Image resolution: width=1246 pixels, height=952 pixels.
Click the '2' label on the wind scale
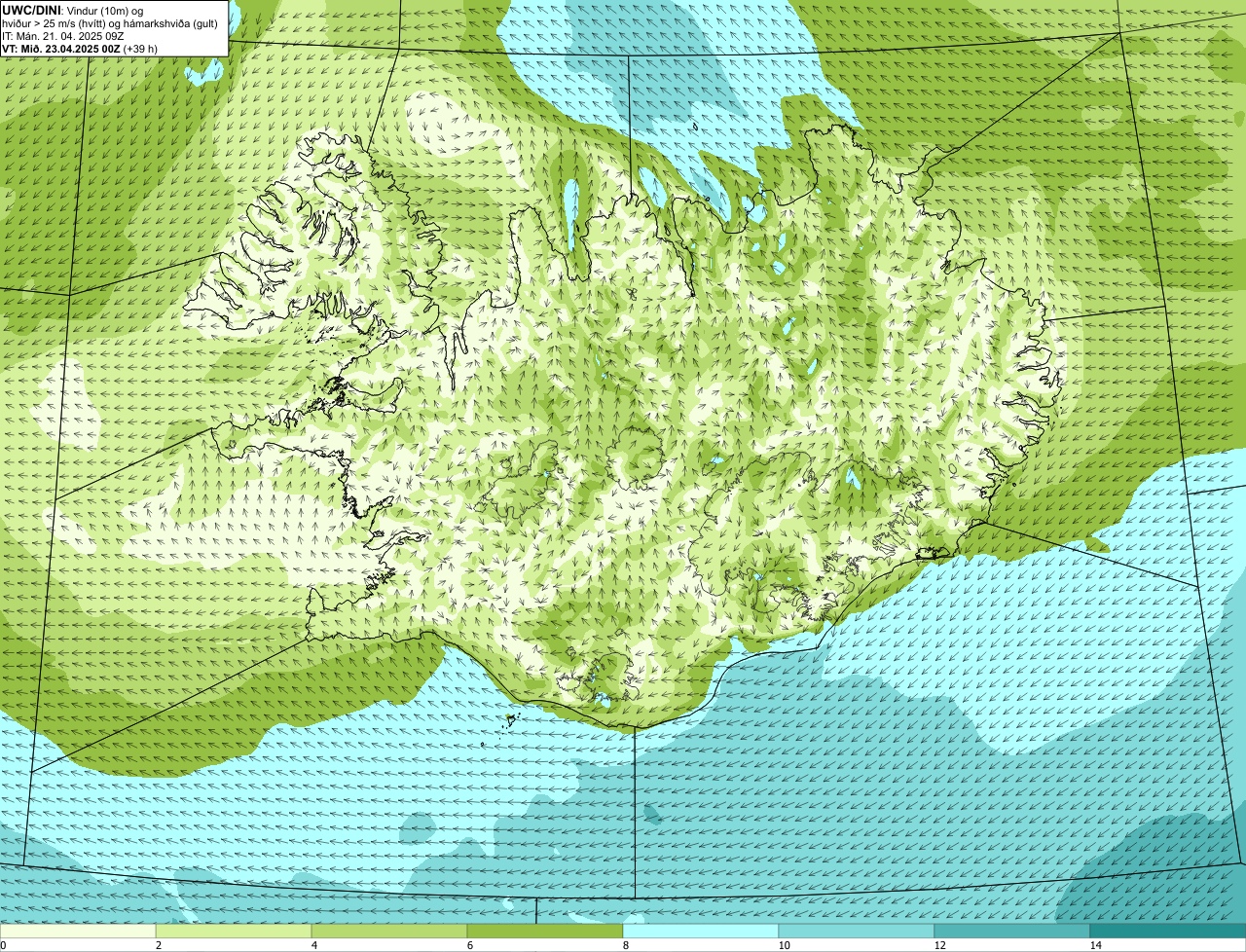158,945
